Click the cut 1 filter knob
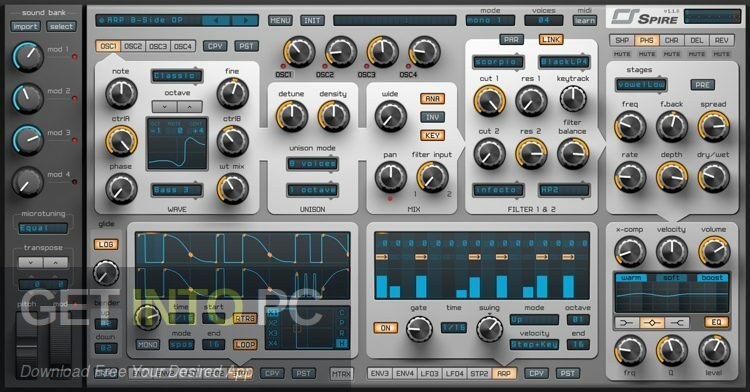Image resolution: width=750 pixels, height=392 pixels. coord(489,101)
